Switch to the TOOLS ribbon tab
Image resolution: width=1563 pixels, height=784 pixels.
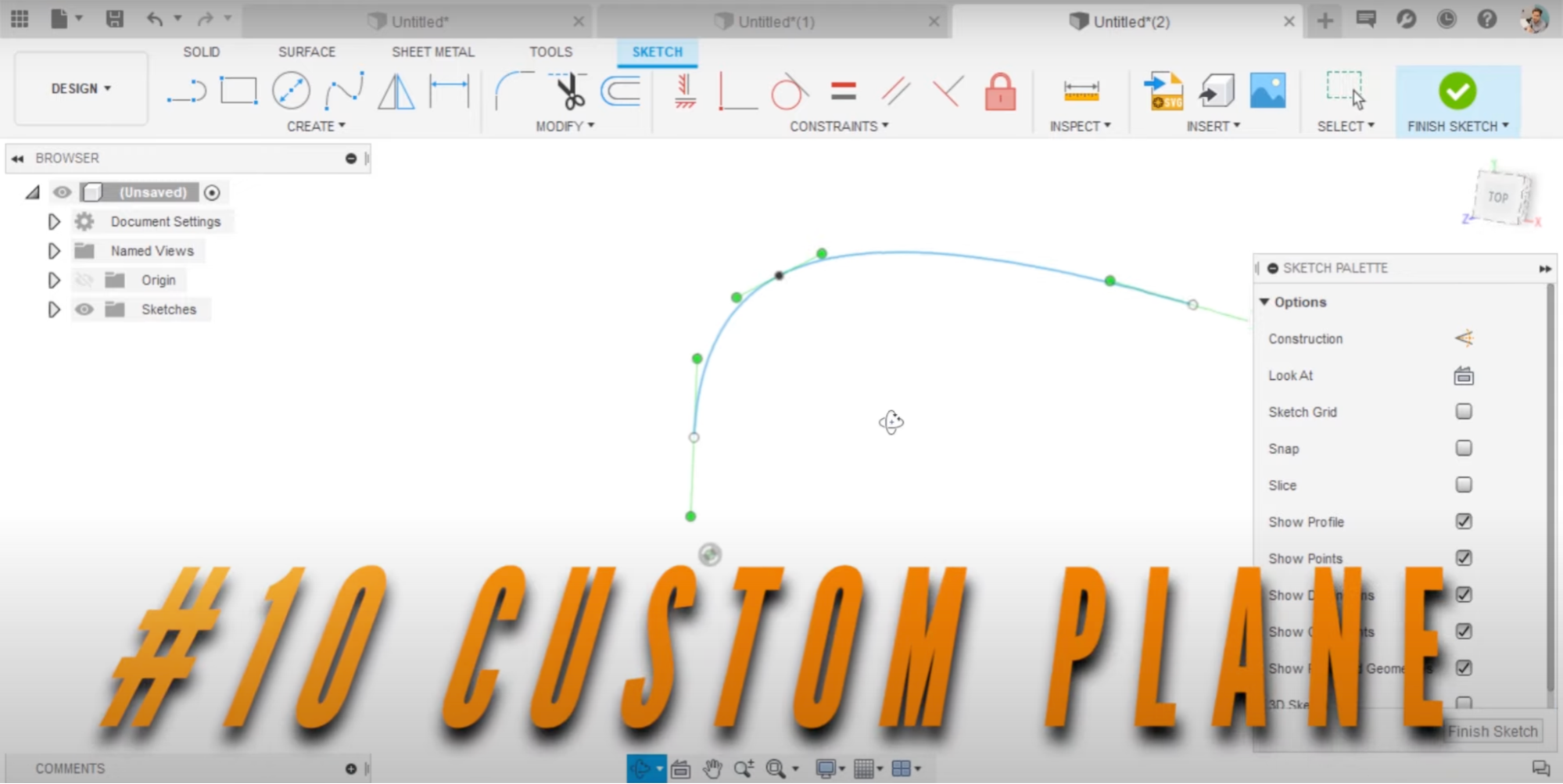pyautogui.click(x=550, y=52)
